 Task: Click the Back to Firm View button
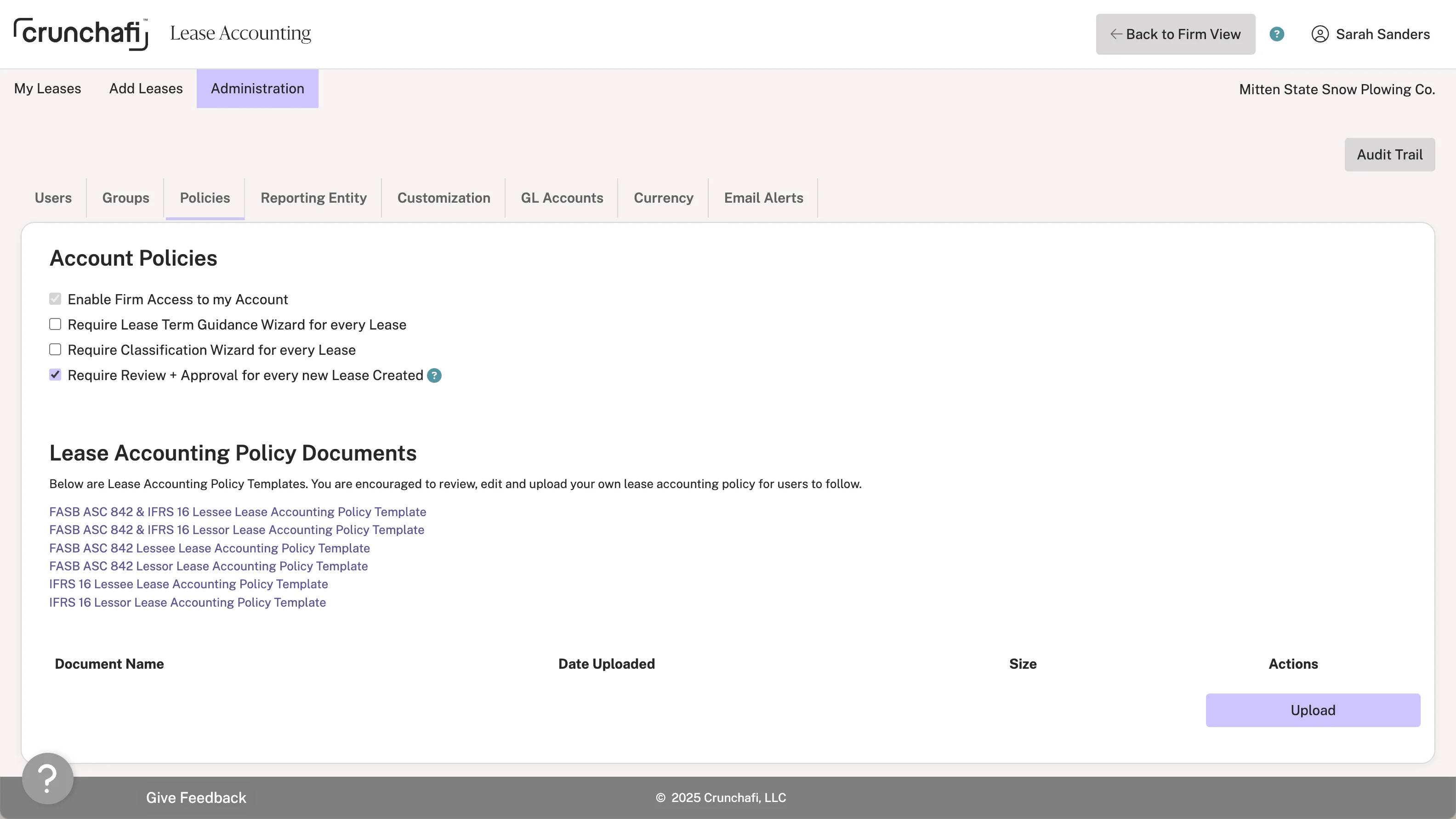1175,34
